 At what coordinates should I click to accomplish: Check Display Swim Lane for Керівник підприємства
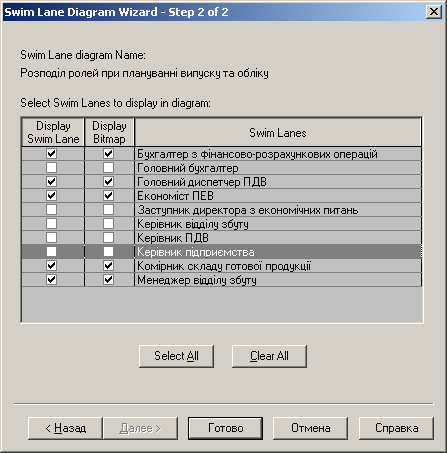(51, 252)
